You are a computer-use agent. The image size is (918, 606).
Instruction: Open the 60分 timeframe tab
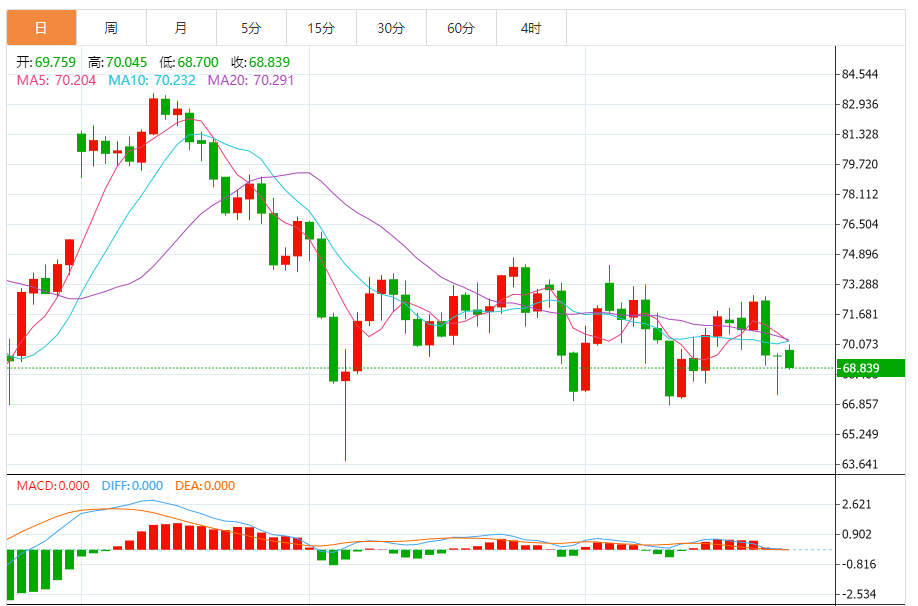pos(461,28)
